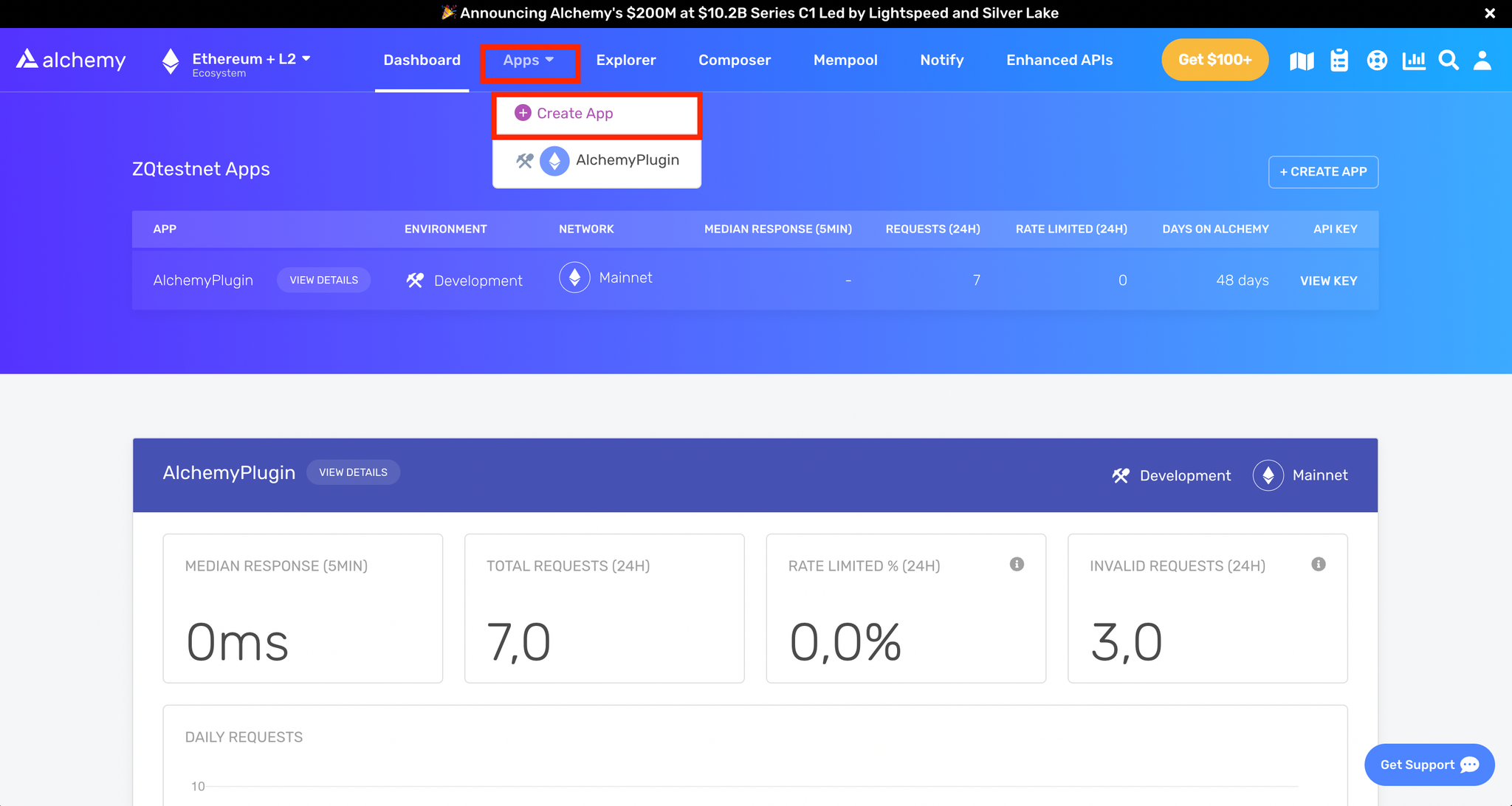Click the Get $100+ button

(x=1214, y=60)
